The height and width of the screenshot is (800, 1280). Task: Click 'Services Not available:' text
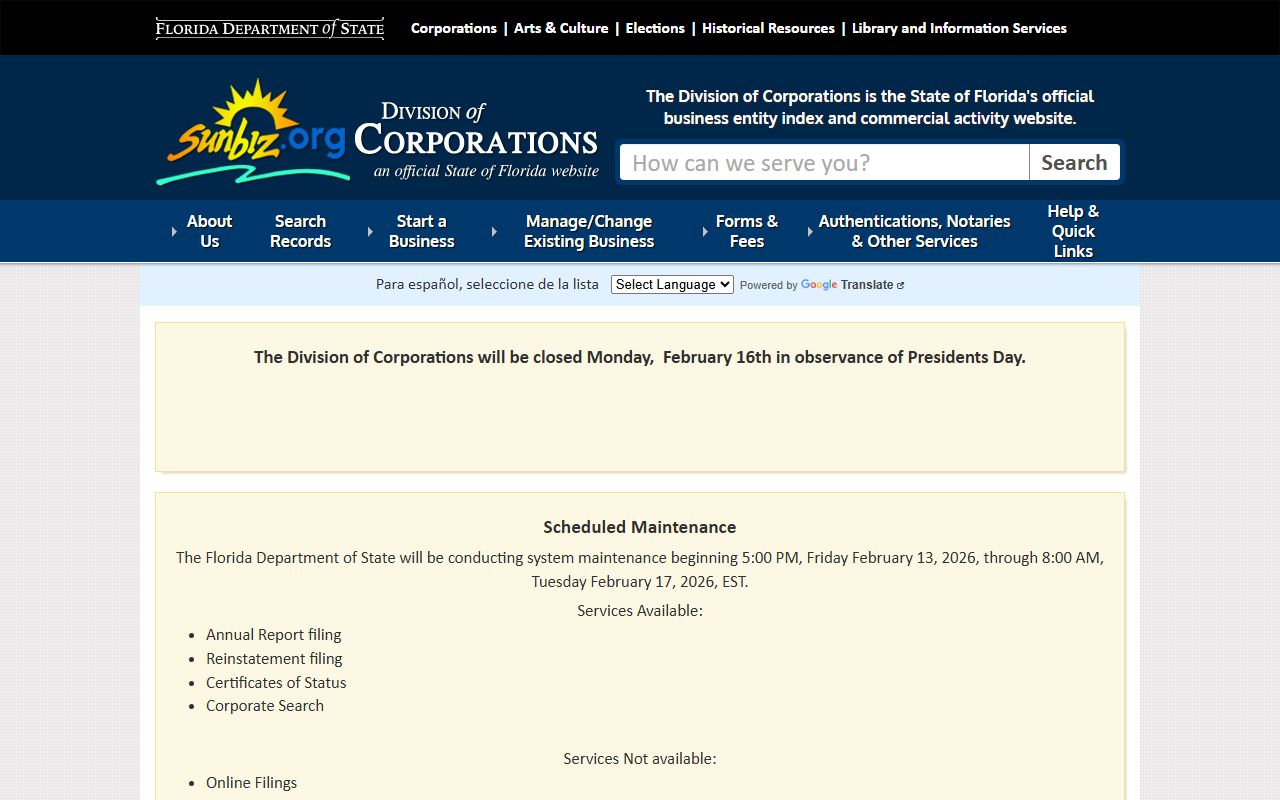(640, 759)
